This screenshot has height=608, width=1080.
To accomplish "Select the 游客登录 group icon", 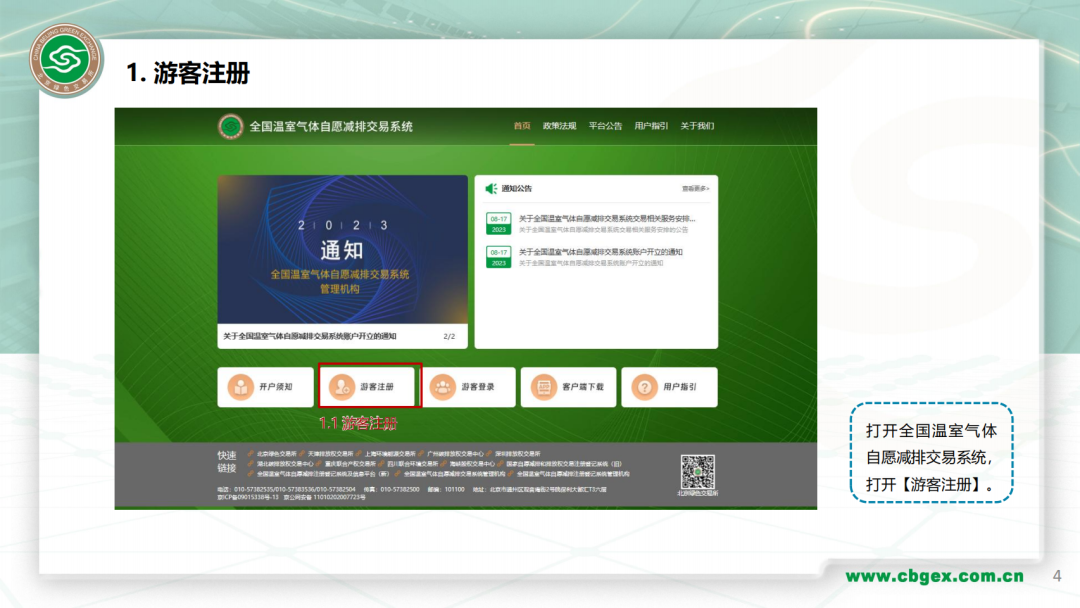I will (x=443, y=385).
